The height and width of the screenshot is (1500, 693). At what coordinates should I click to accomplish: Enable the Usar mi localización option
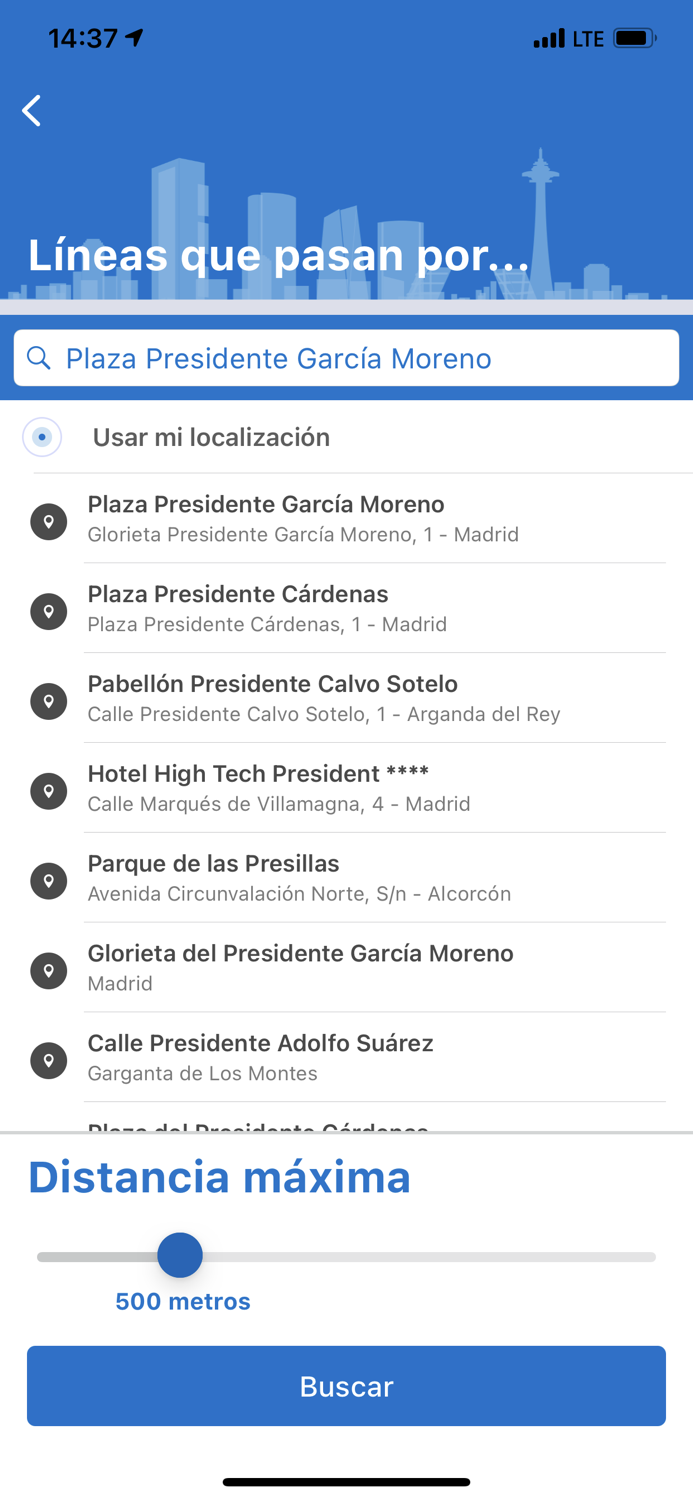211,437
